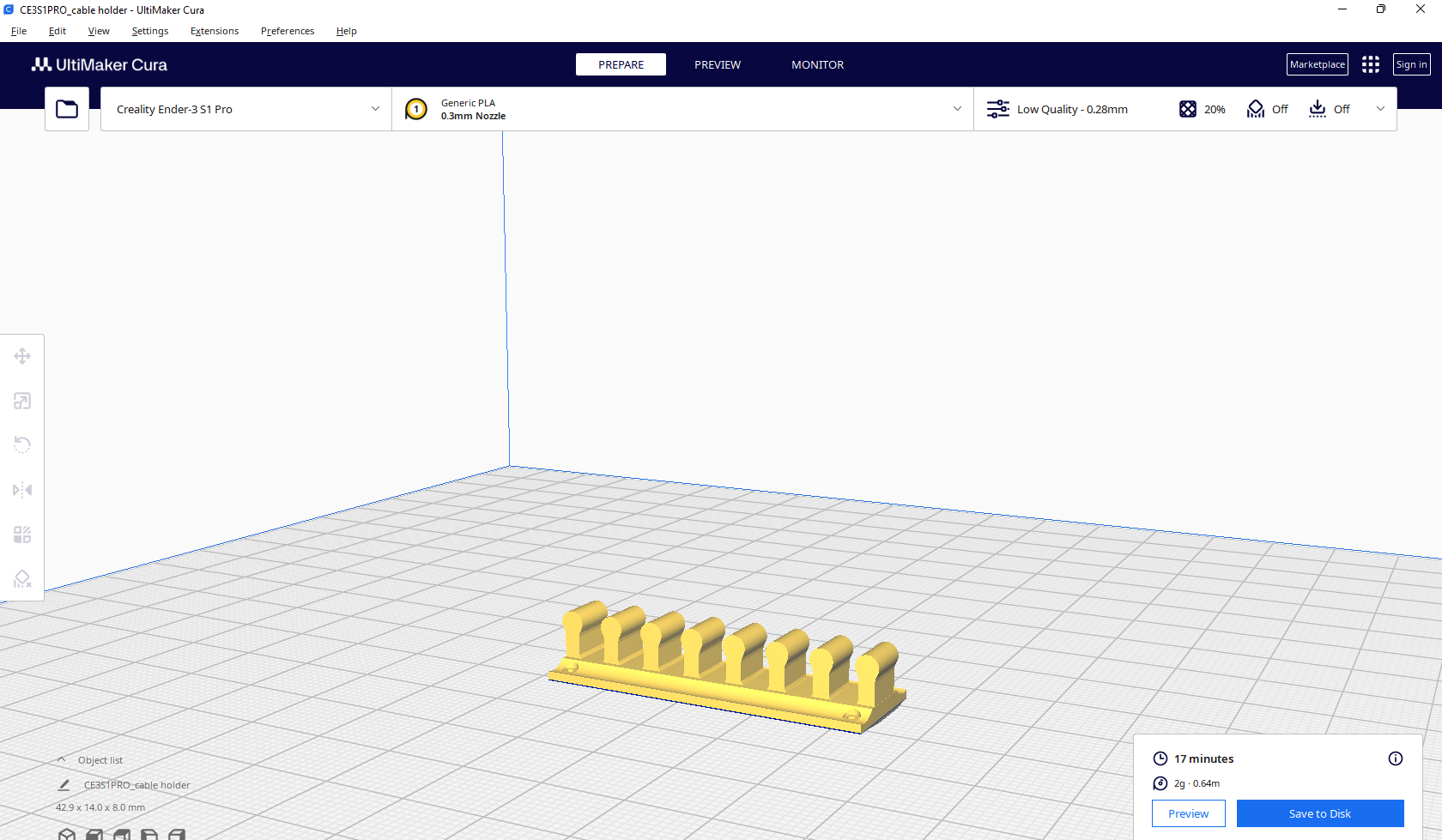Open file with the folder icon
Screen dimensions: 1442x840
pos(67,109)
